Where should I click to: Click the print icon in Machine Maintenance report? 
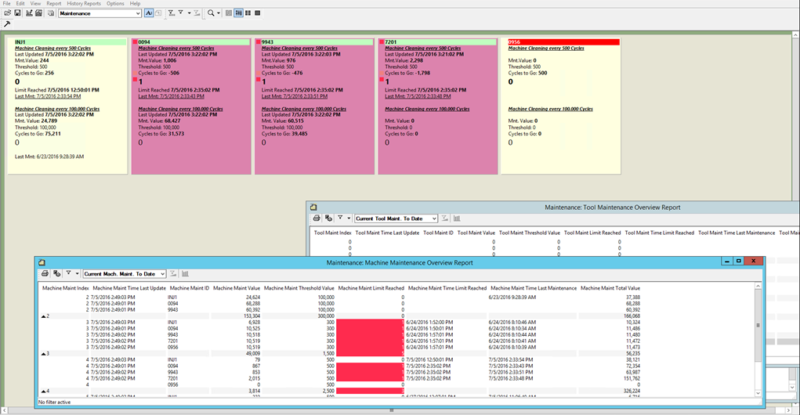pos(45,274)
